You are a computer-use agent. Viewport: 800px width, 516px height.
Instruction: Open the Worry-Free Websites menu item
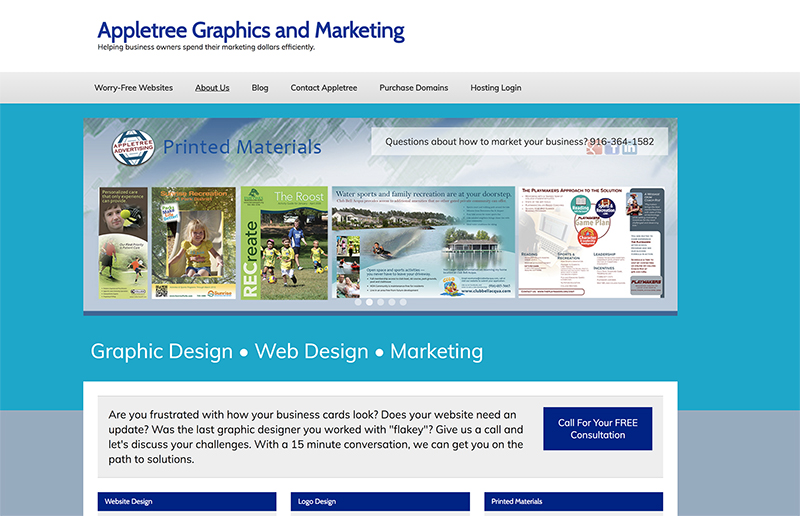pyautogui.click(x=134, y=88)
